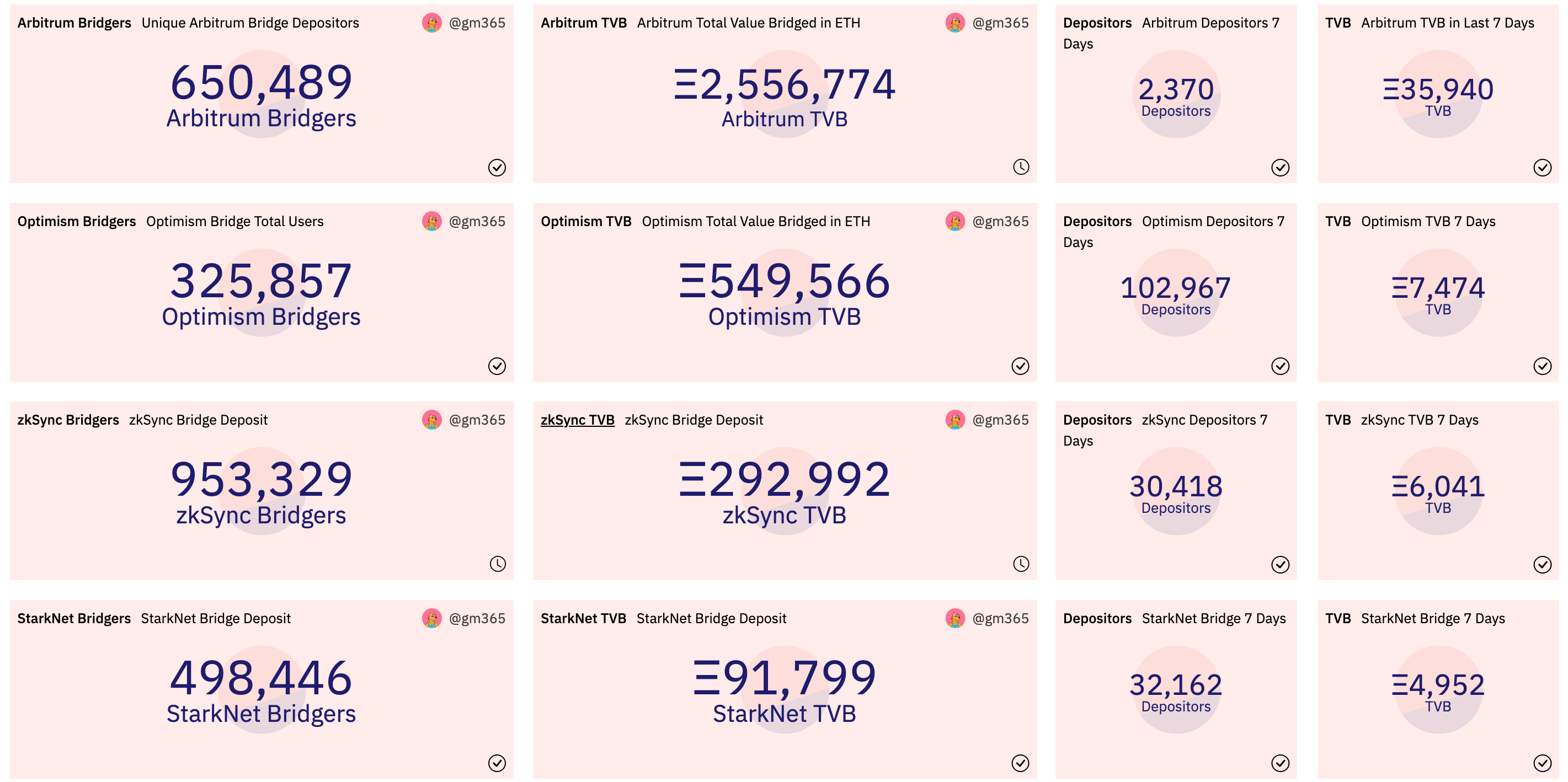The height and width of the screenshot is (782, 1568).
Task: Click gm365 avatar on Arbitrum Bridgers card
Action: [x=431, y=23]
